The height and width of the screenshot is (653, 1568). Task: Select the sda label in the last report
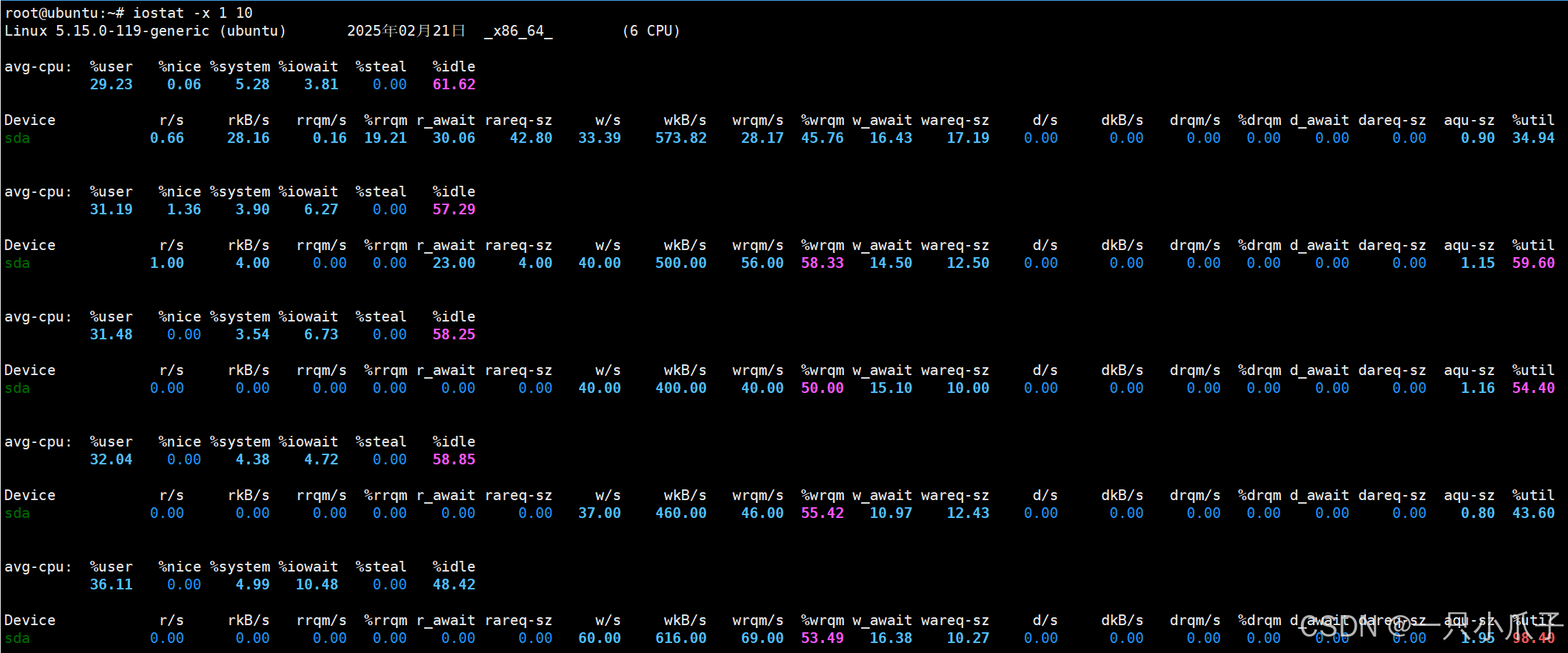(16, 638)
